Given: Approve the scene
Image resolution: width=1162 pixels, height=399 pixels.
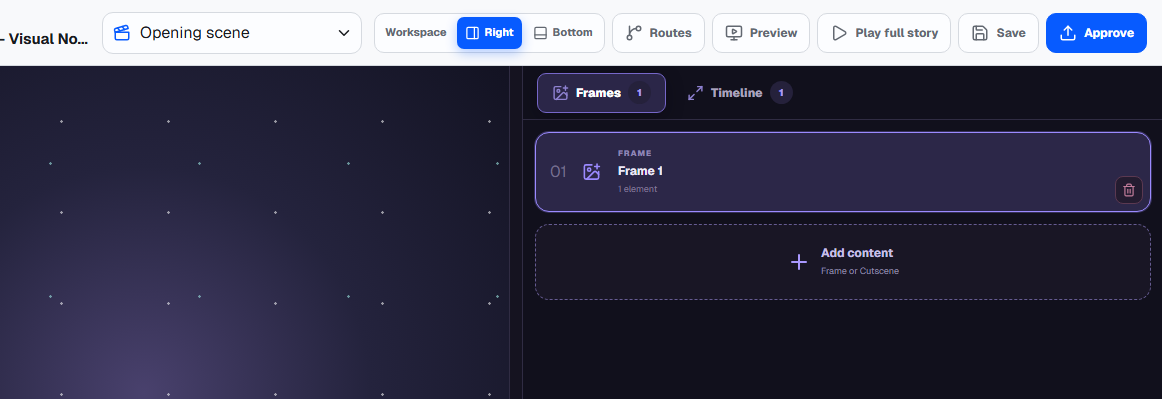Looking at the screenshot, I should [1096, 33].
